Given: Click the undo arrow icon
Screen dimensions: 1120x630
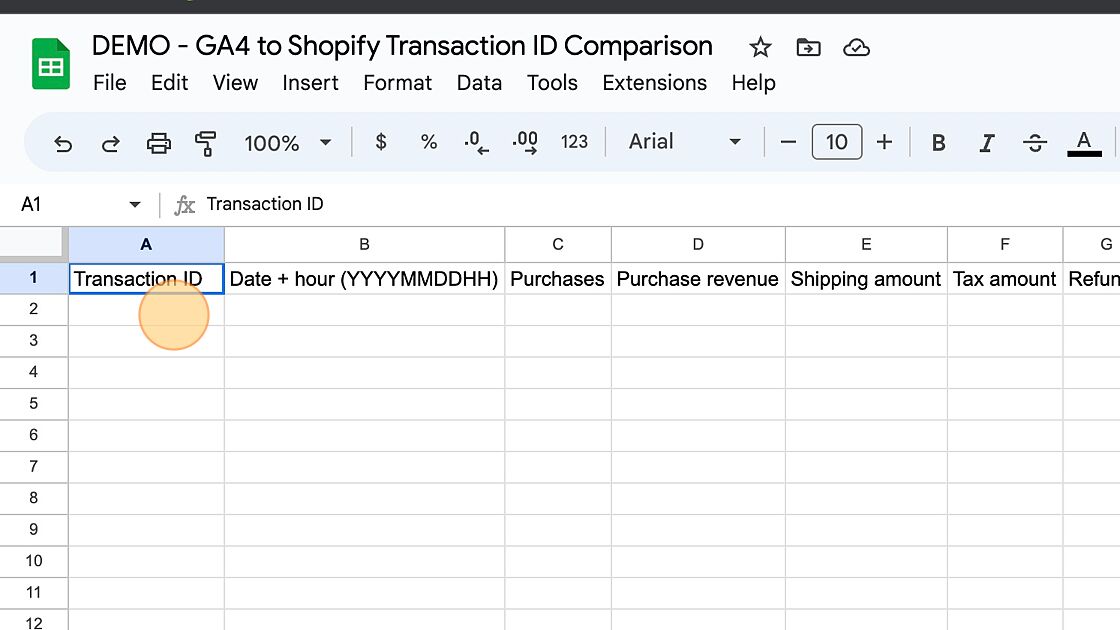Looking at the screenshot, I should pyautogui.click(x=63, y=143).
